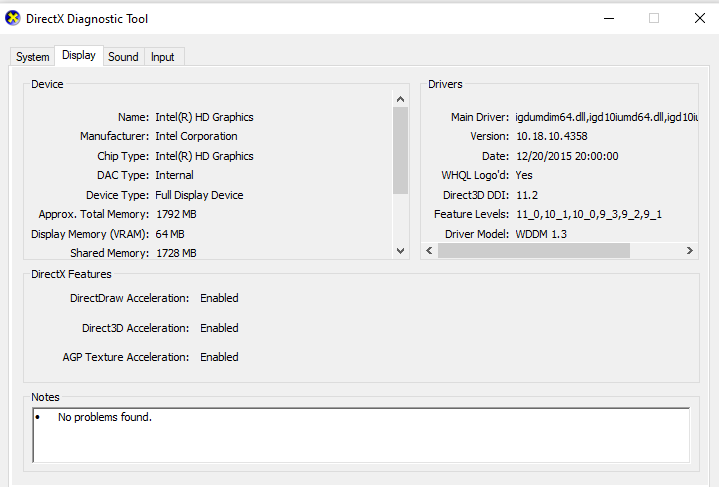The width and height of the screenshot is (719, 487).
Task: Open the Sound tab
Action: [x=123, y=57]
